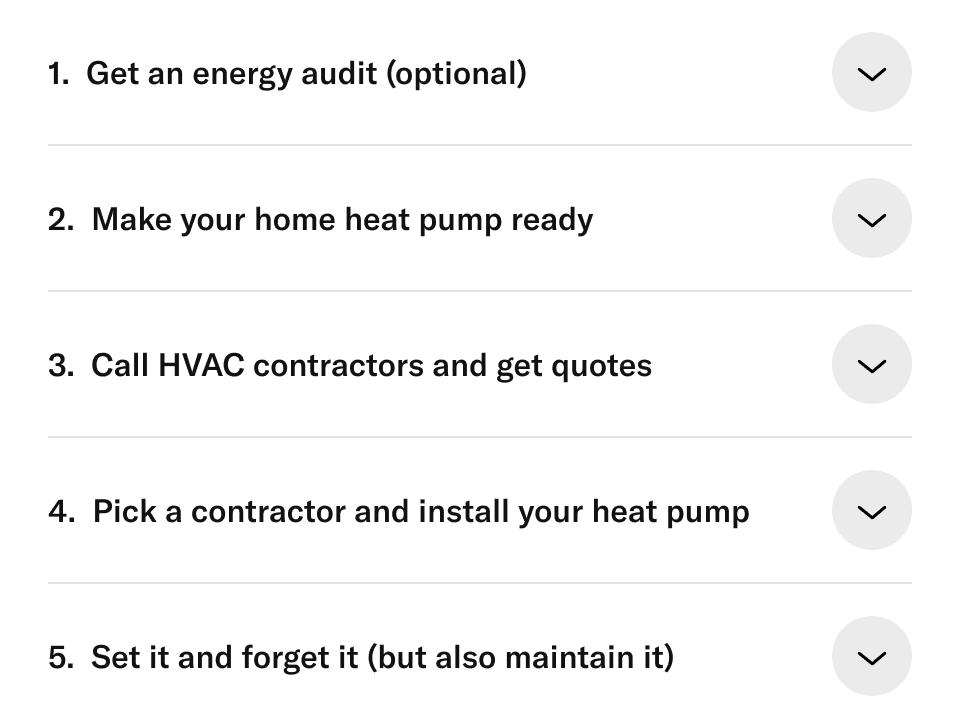Click the chevron next to 'Set it and forget it'

pos(871,657)
